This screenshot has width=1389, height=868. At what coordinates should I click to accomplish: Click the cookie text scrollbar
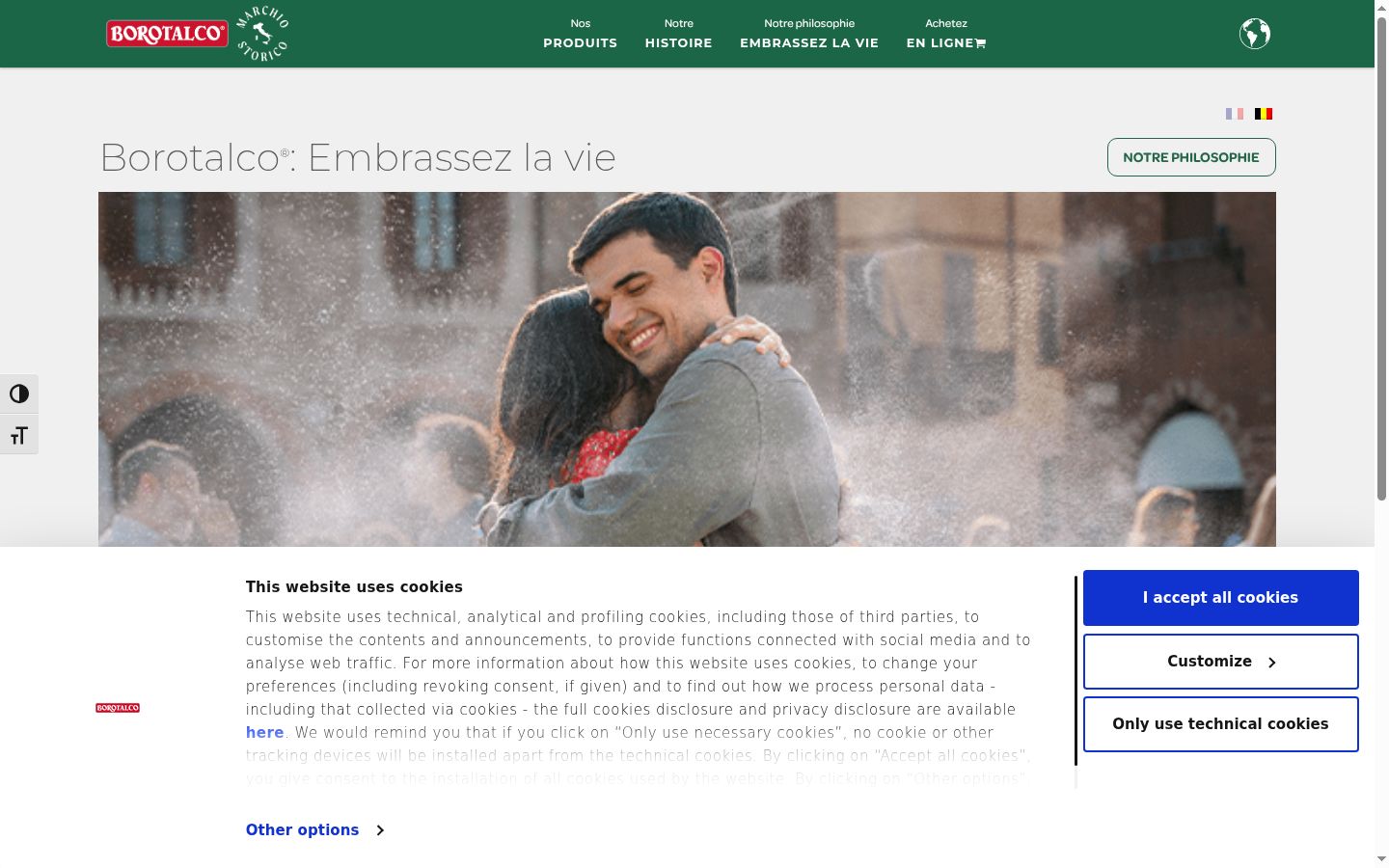click(1076, 670)
